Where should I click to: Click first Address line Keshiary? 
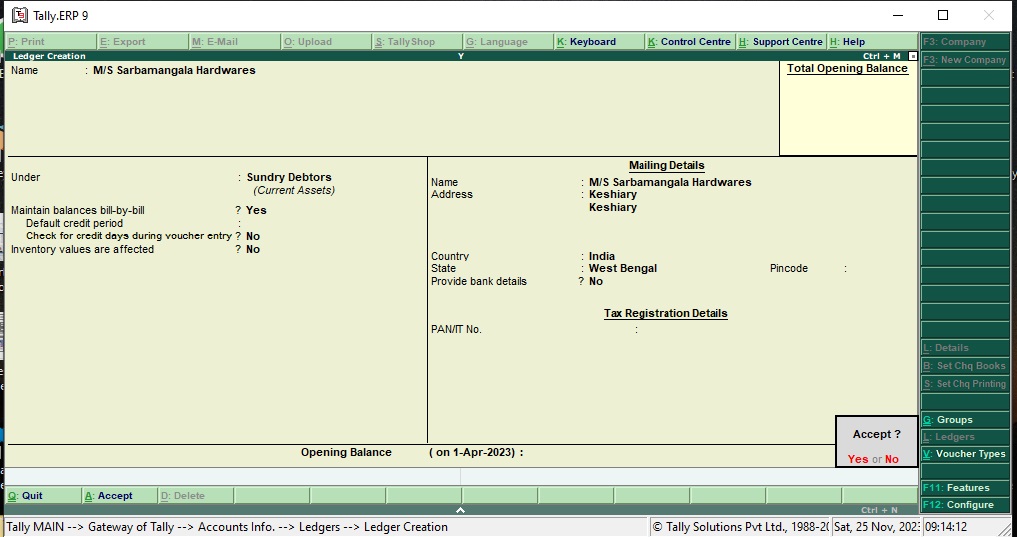click(613, 194)
